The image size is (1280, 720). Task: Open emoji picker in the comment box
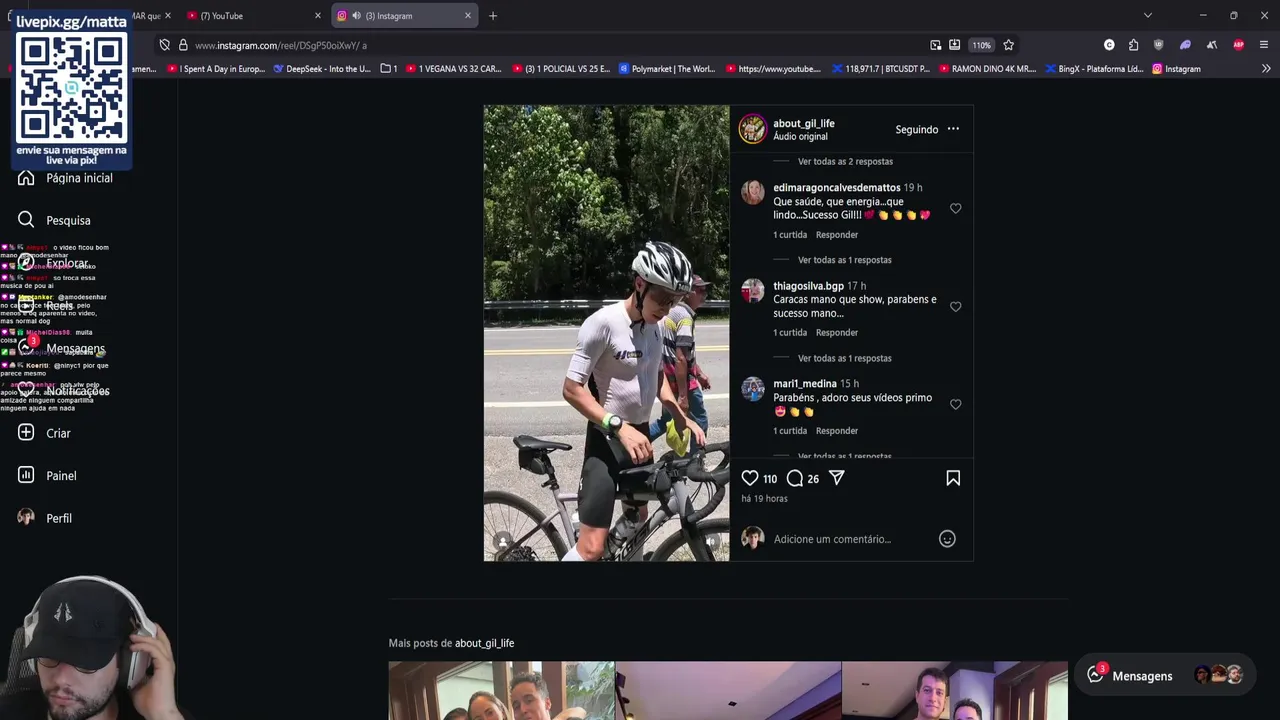click(947, 539)
